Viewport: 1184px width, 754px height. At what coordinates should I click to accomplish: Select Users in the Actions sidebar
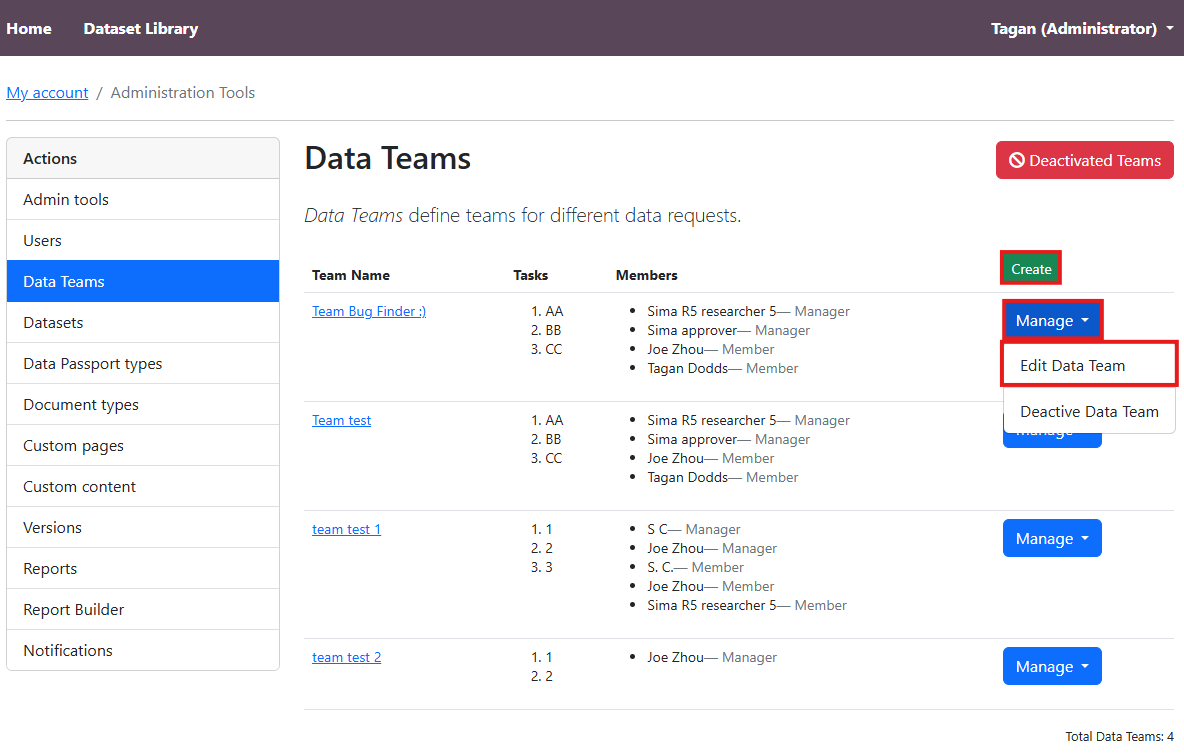pyautogui.click(x=42, y=240)
